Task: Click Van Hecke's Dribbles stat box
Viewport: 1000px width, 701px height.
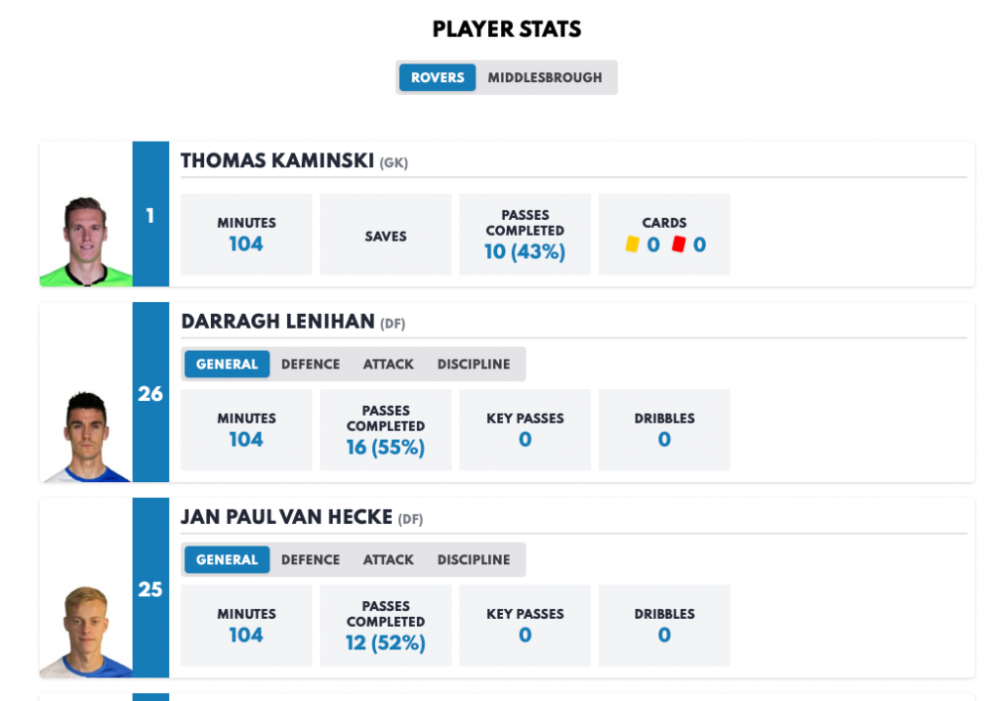Action: tap(664, 625)
